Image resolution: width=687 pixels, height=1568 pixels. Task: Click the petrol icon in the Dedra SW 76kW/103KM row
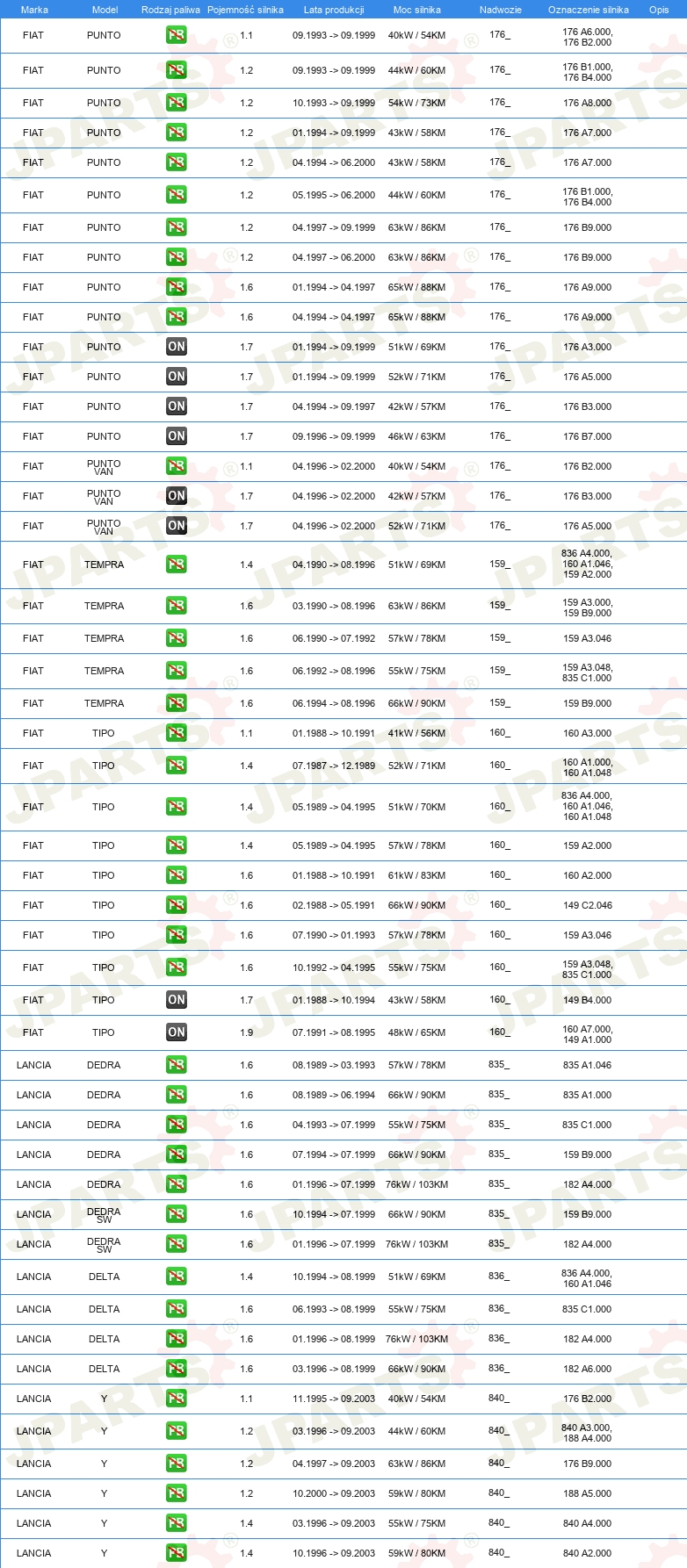[x=177, y=1244]
